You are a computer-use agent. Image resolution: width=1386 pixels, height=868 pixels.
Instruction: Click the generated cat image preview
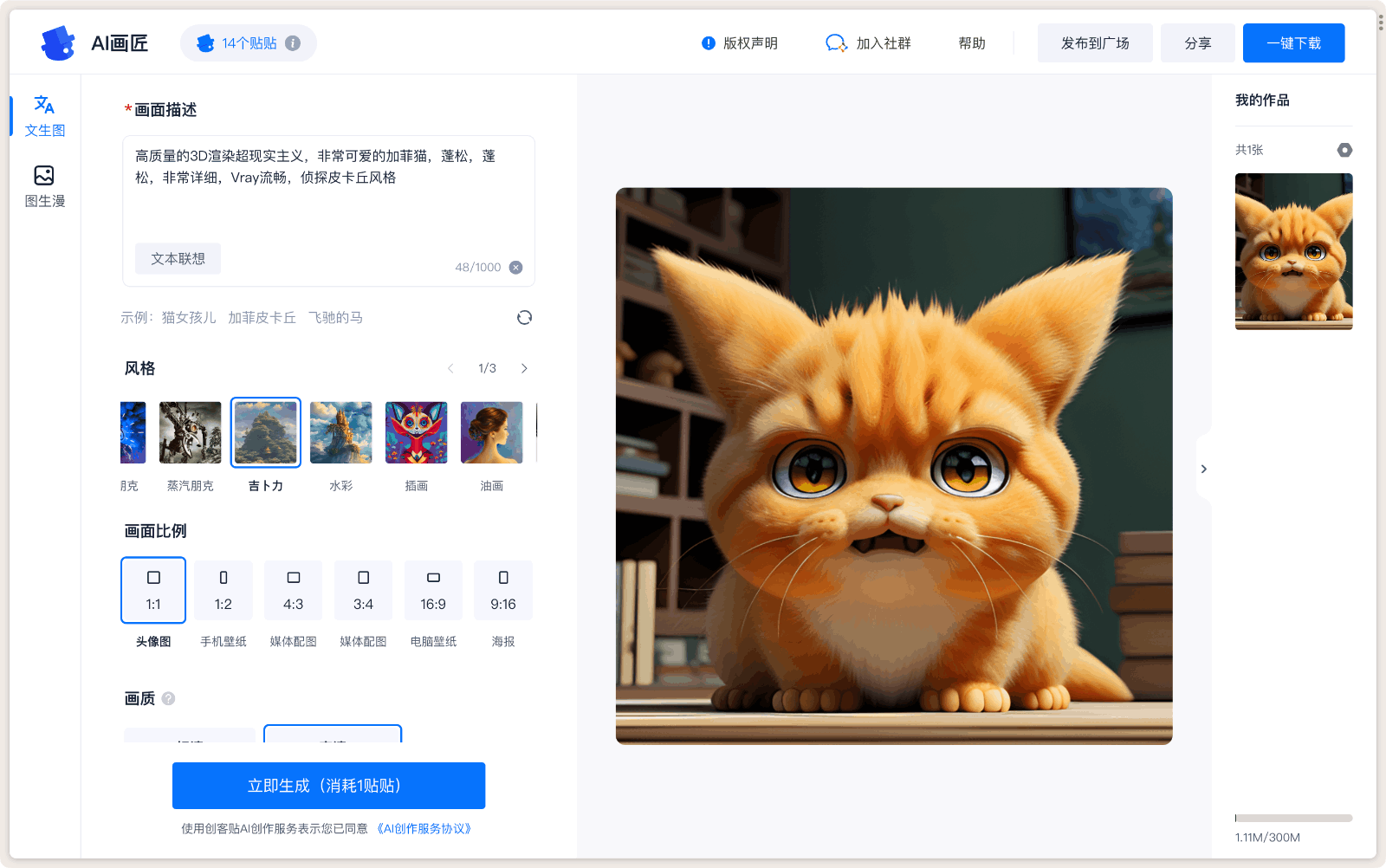point(894,466)
